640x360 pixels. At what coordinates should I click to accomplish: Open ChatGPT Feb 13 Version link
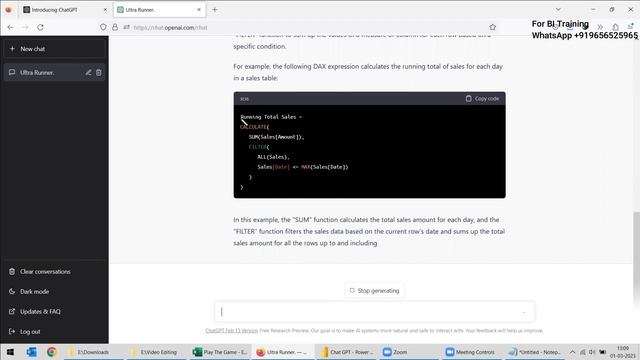tap(231, 331)
